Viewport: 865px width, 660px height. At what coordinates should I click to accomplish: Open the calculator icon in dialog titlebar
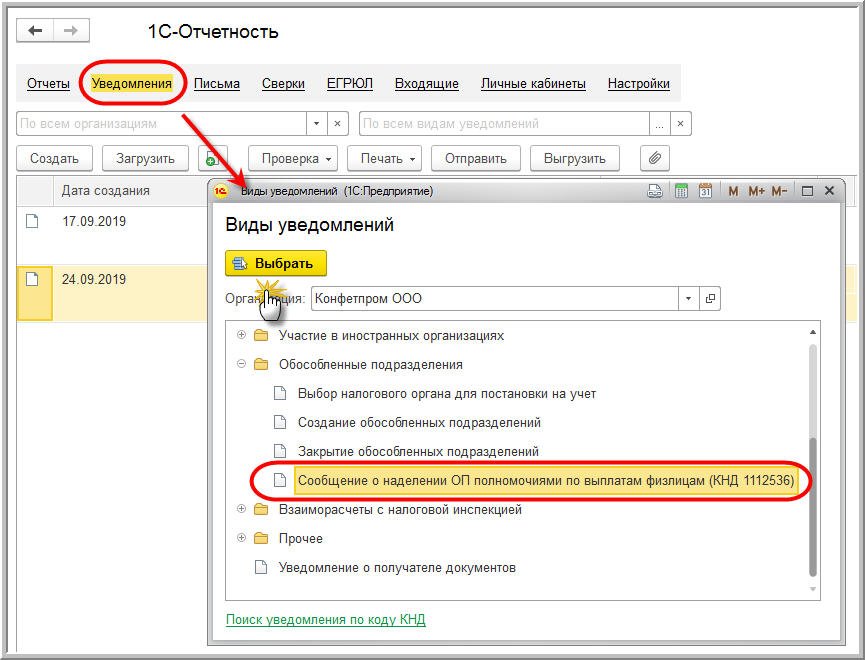pos(681,191)
